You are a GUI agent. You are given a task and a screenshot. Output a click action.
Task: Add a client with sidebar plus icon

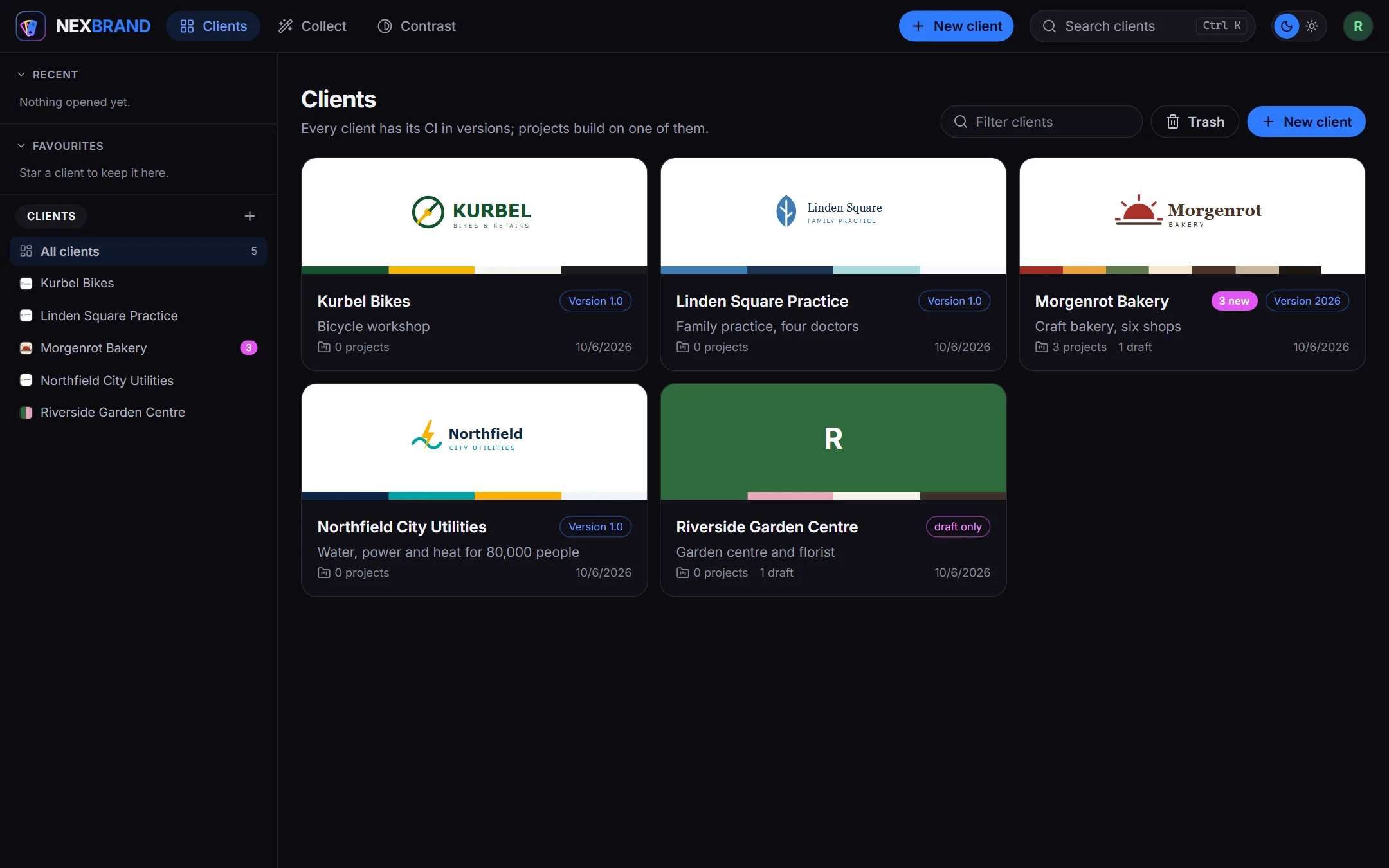[x=250, y=216]
